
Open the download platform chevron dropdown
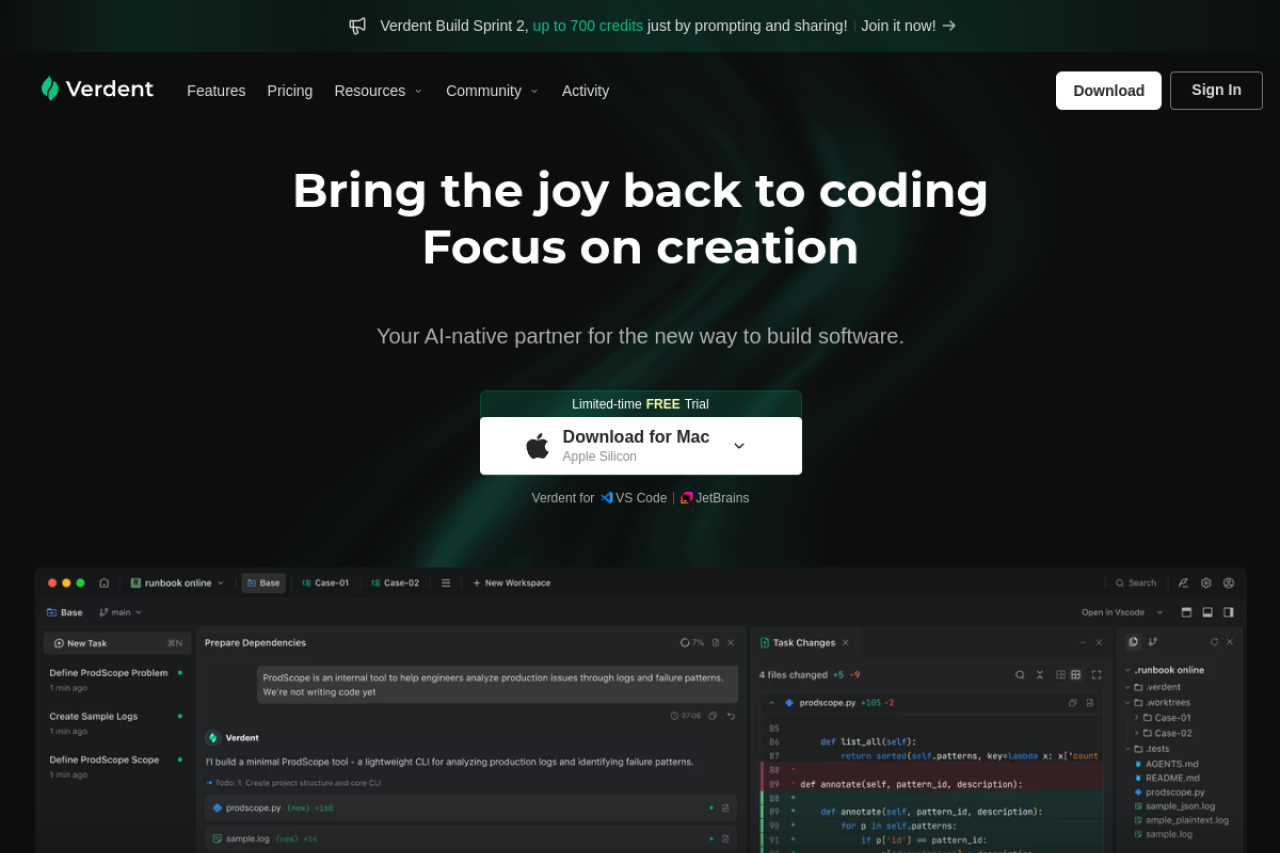pyautogui.click(x=739, y=446)
